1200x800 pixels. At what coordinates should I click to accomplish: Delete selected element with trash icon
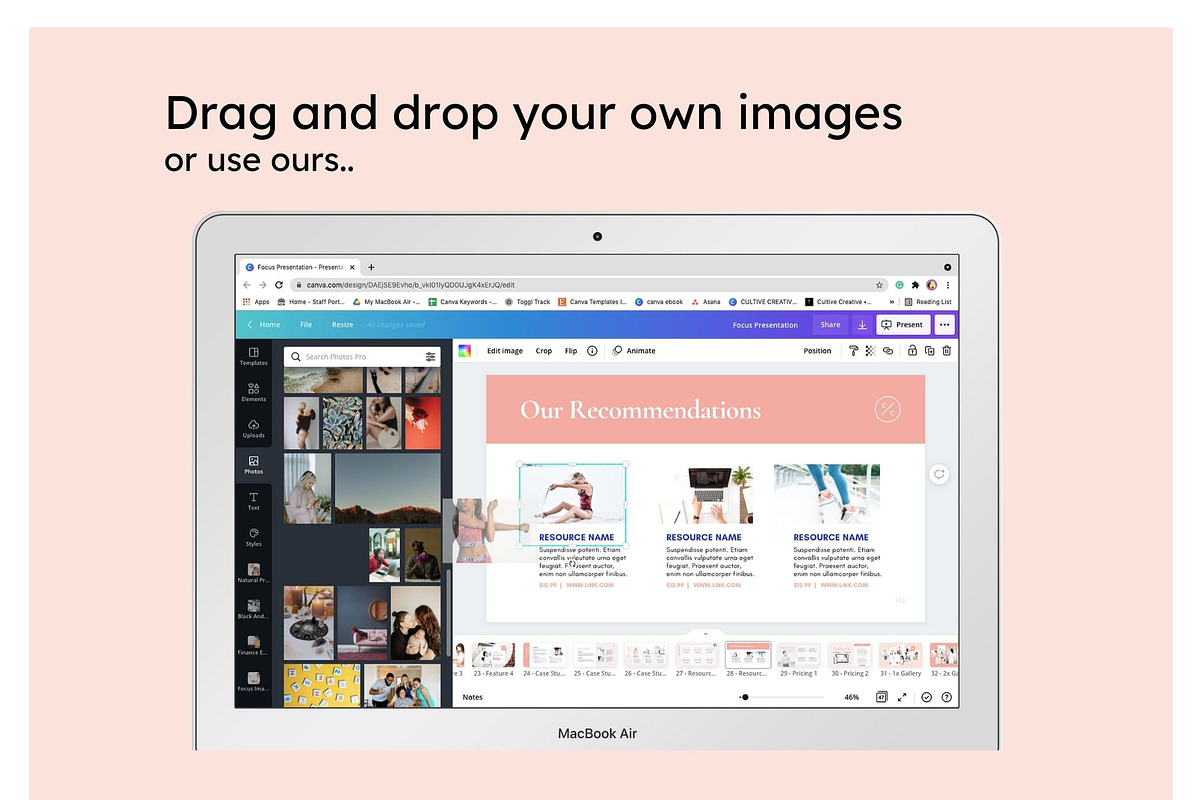point(947,351)
